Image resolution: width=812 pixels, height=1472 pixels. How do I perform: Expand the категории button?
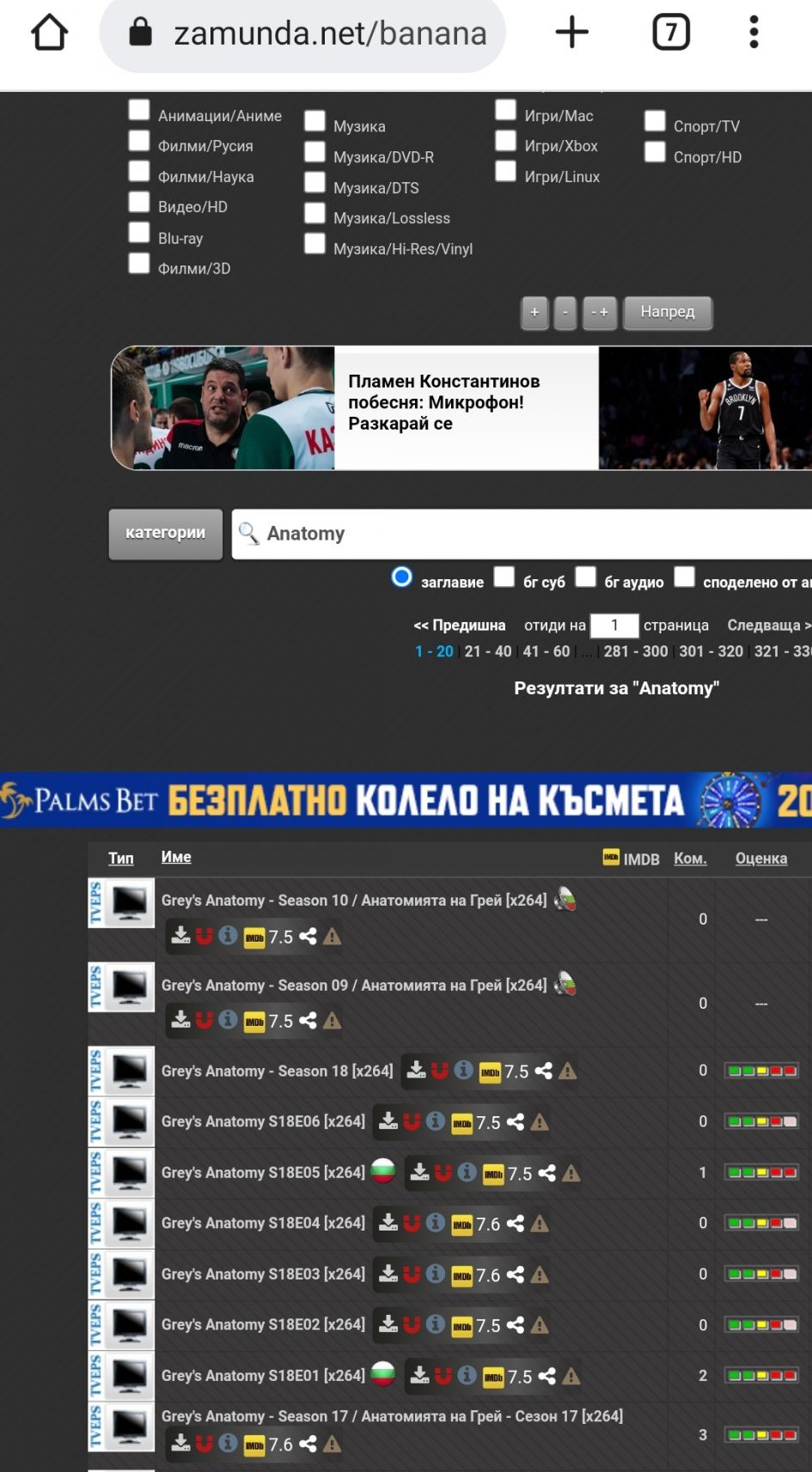click(x=166, y=534)
